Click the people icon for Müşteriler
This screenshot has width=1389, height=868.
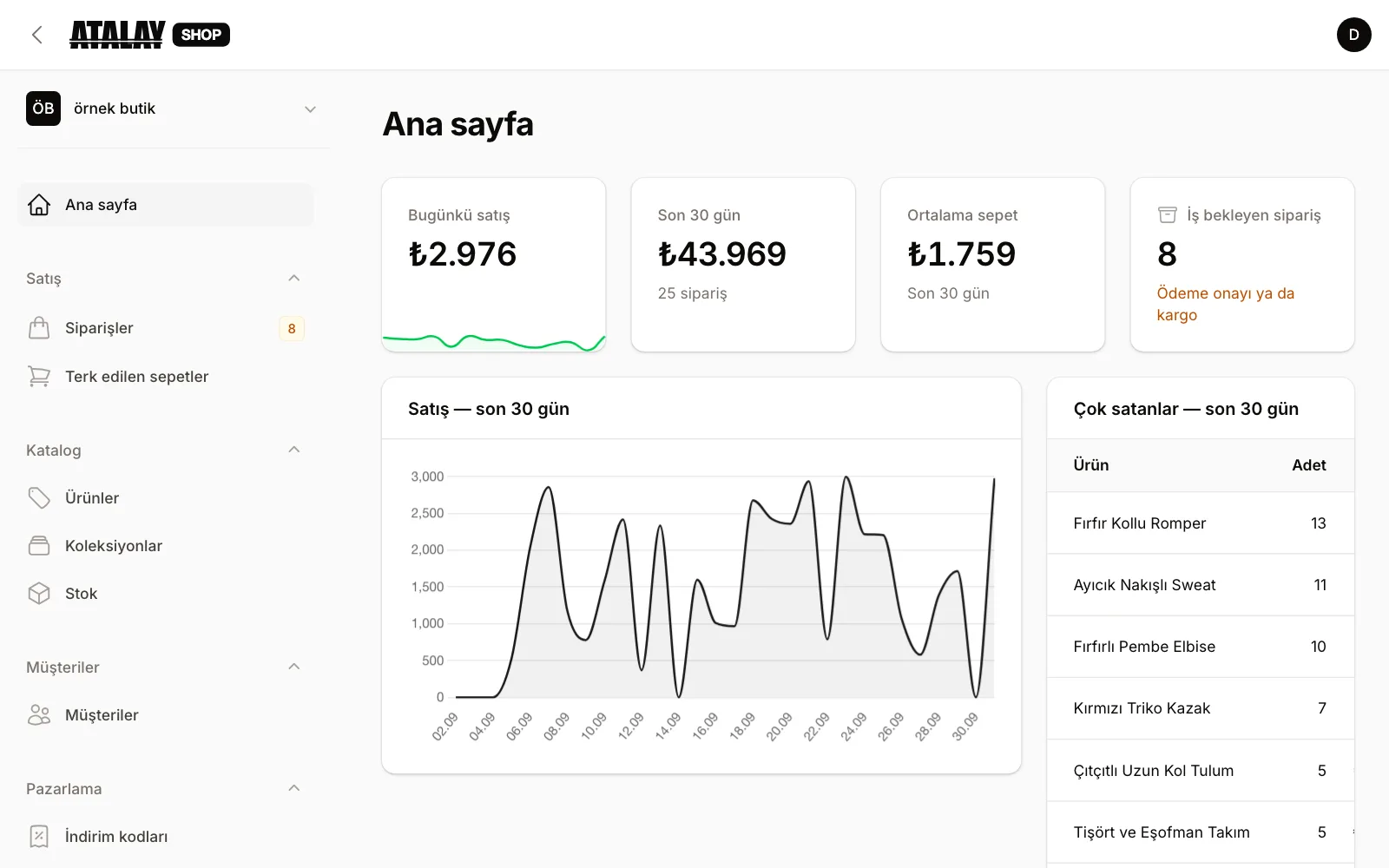tap(39, 715)
